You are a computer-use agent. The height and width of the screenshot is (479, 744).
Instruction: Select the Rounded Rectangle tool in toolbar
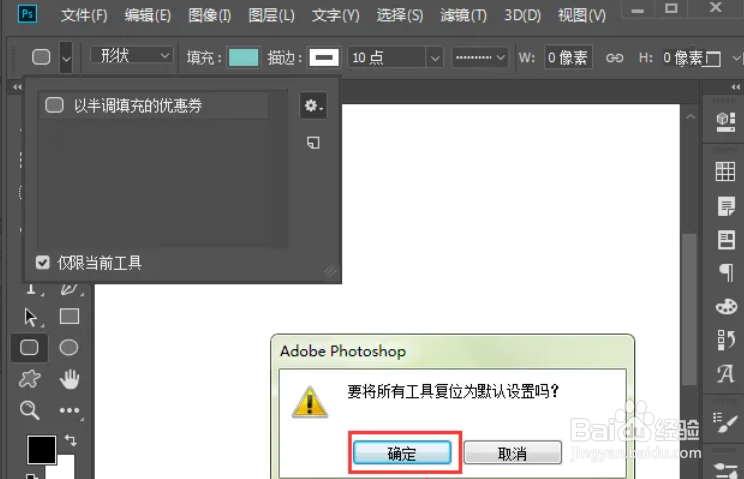(x=29, y=348)
